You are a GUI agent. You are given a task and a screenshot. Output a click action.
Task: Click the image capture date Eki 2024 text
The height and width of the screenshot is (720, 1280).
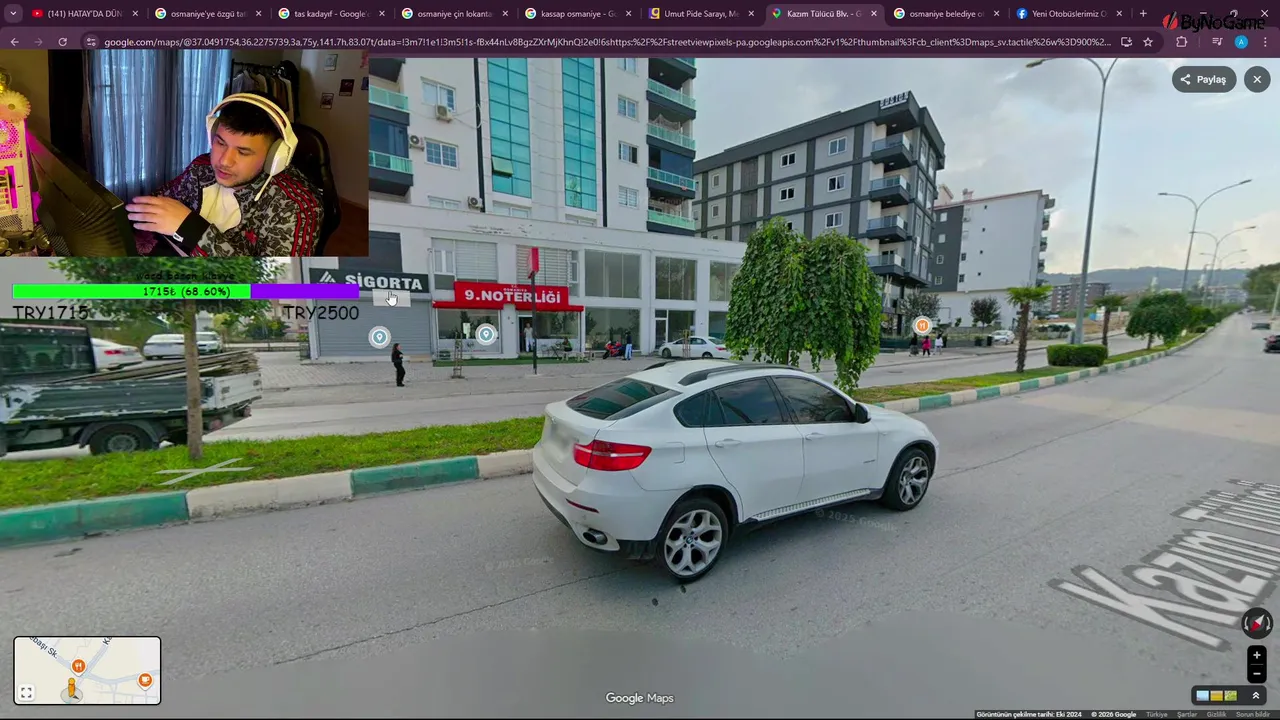click(1029, 714)
